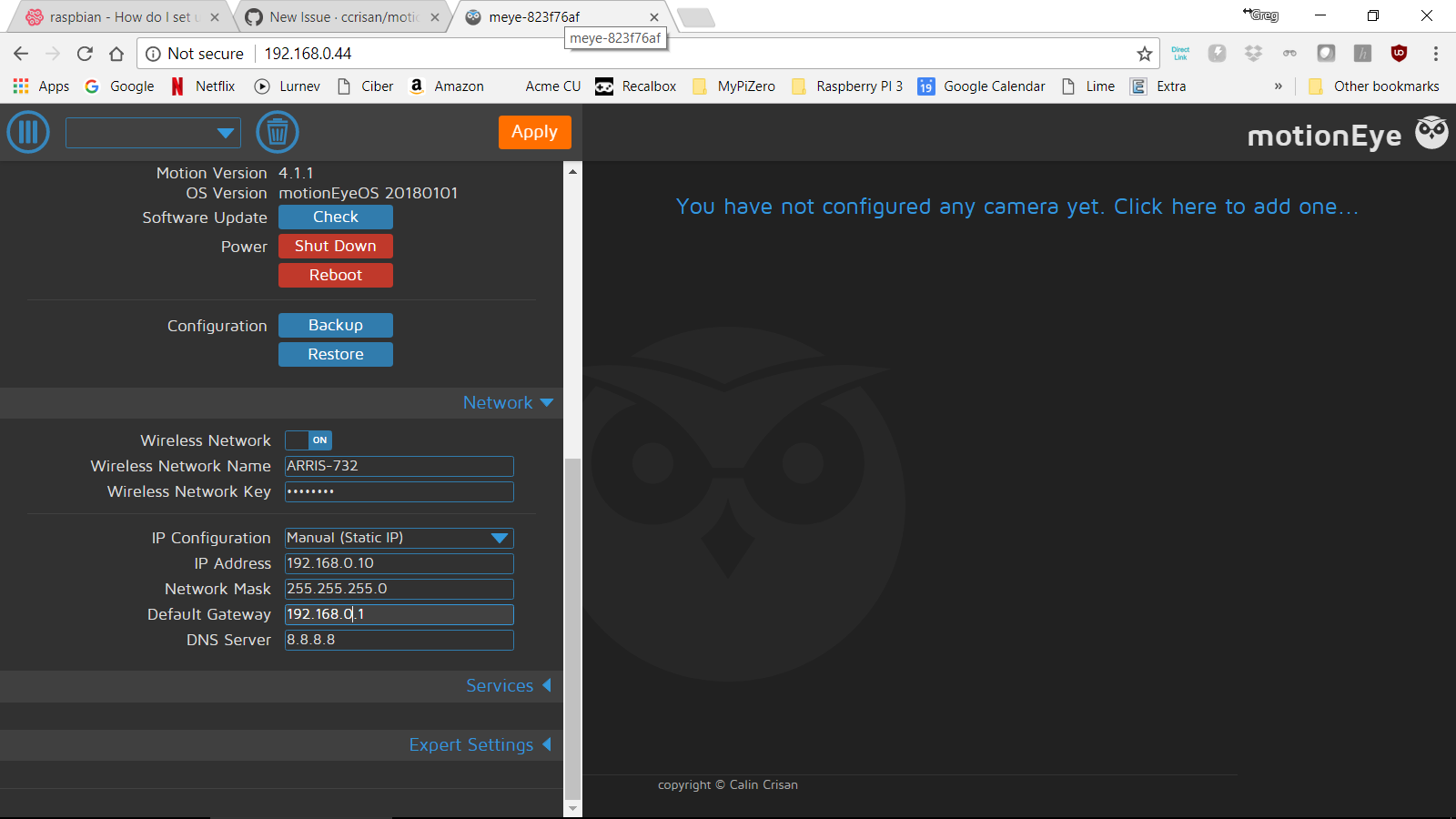Open the main menu panel icon

(x=27, y=132)
